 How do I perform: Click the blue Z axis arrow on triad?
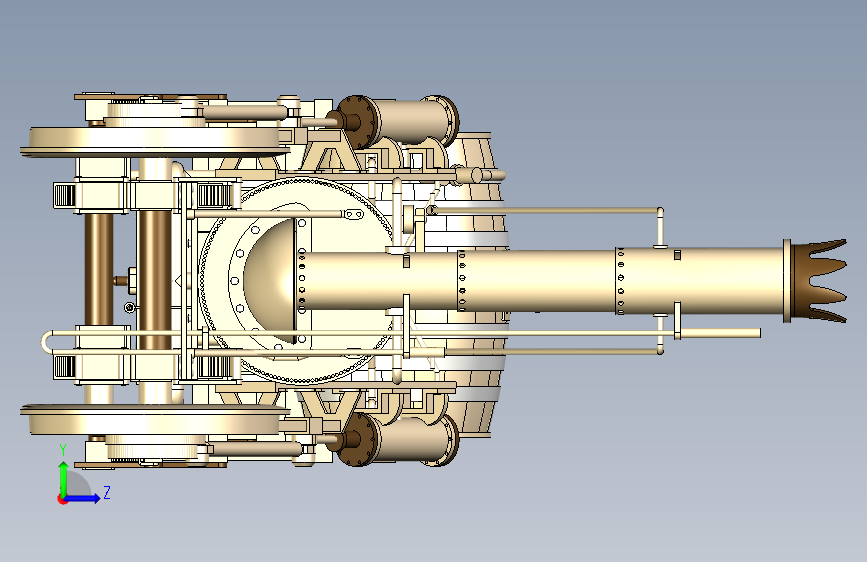coord(83,498)
